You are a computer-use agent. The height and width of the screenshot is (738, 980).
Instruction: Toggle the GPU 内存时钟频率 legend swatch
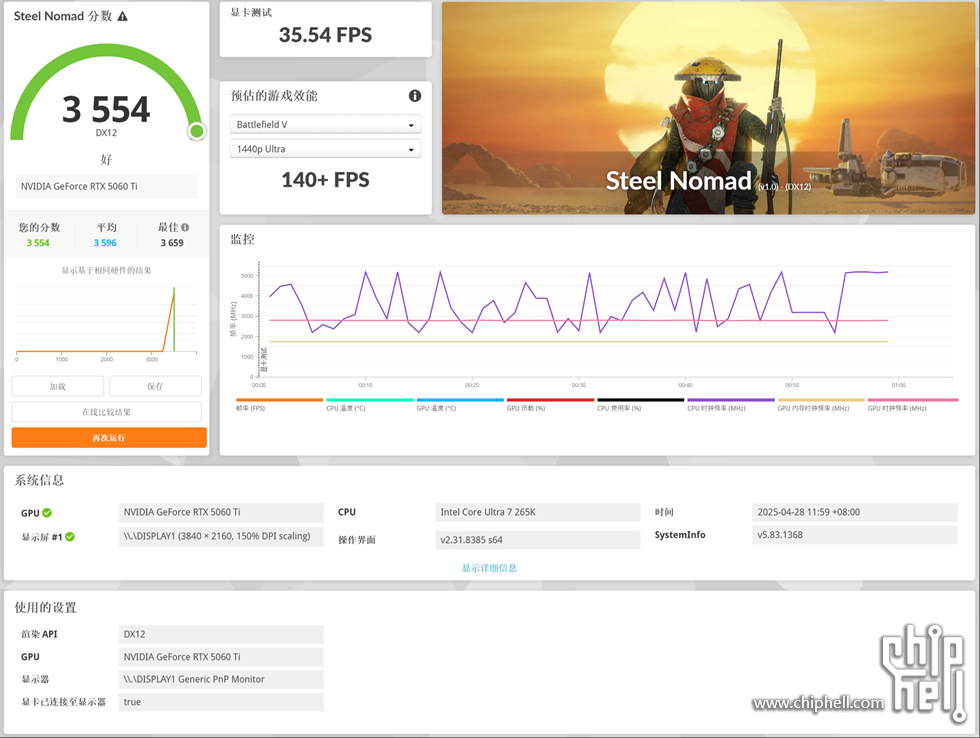click(821, 400)
